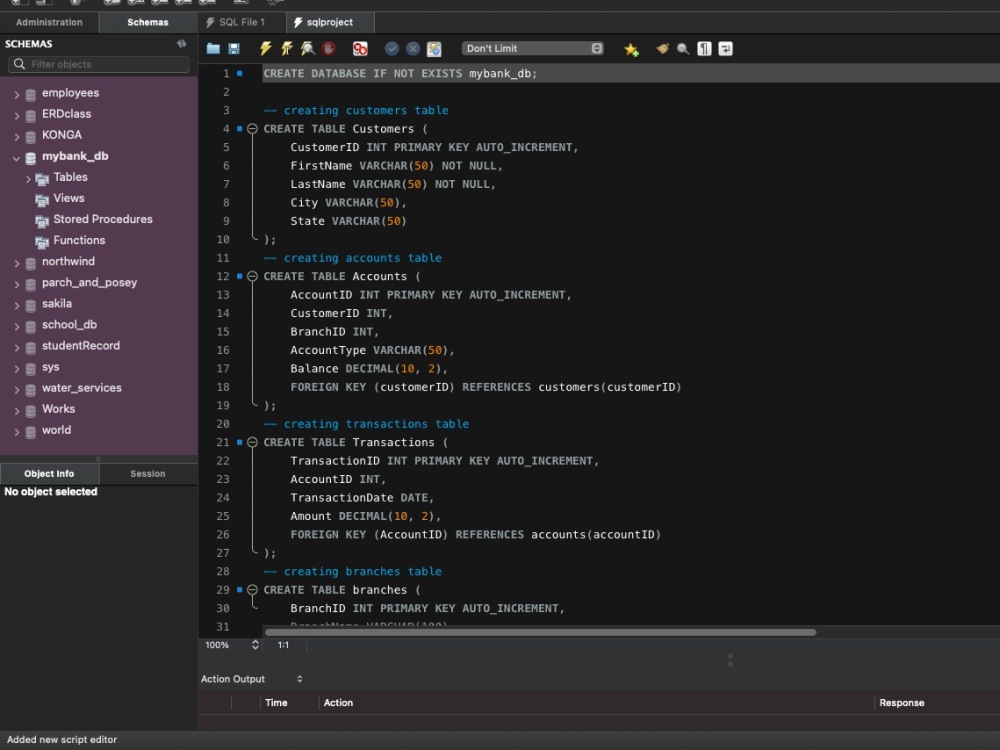Expand the northwind schema
Image resolution: width=1000 pixels, height=750 pixels.
17,263
